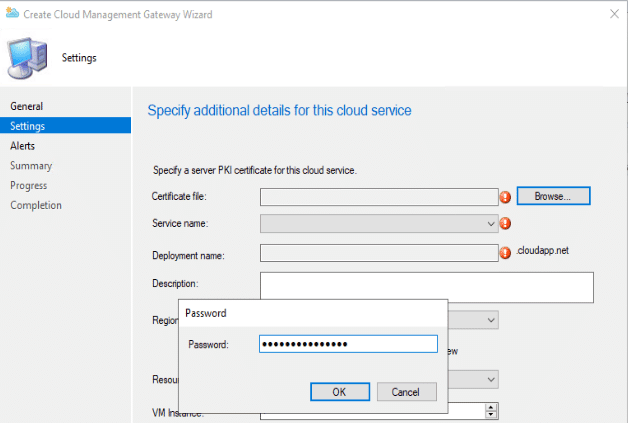Open the General page in sidebar
This screenshot has height=423, width=628.
click(26, 106)
